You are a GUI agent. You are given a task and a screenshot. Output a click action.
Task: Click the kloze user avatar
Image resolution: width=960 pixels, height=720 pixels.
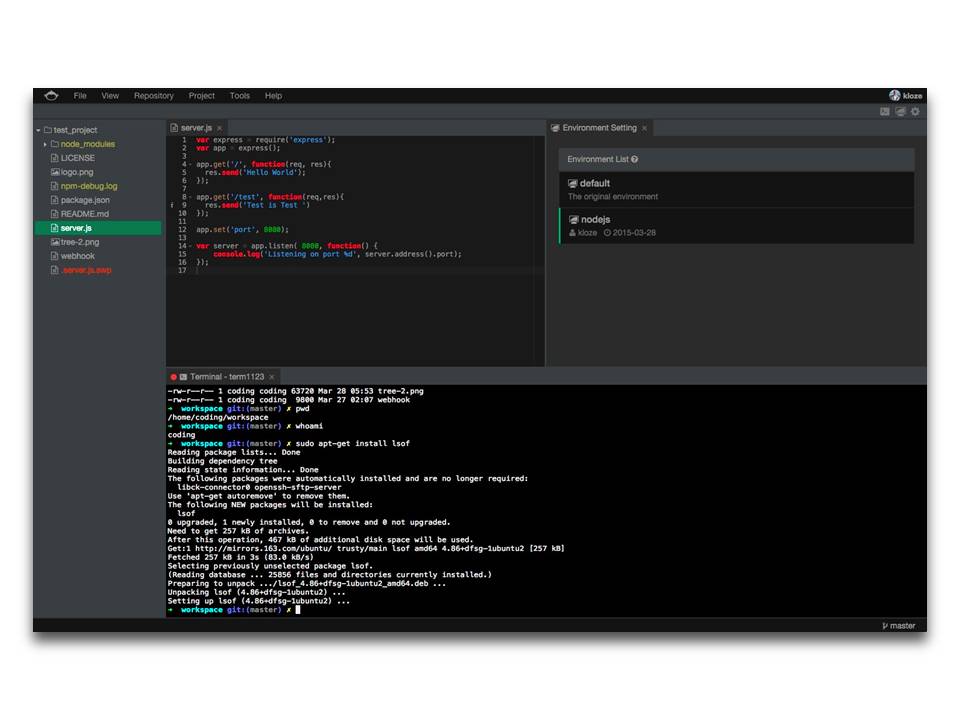pos(894,96)
